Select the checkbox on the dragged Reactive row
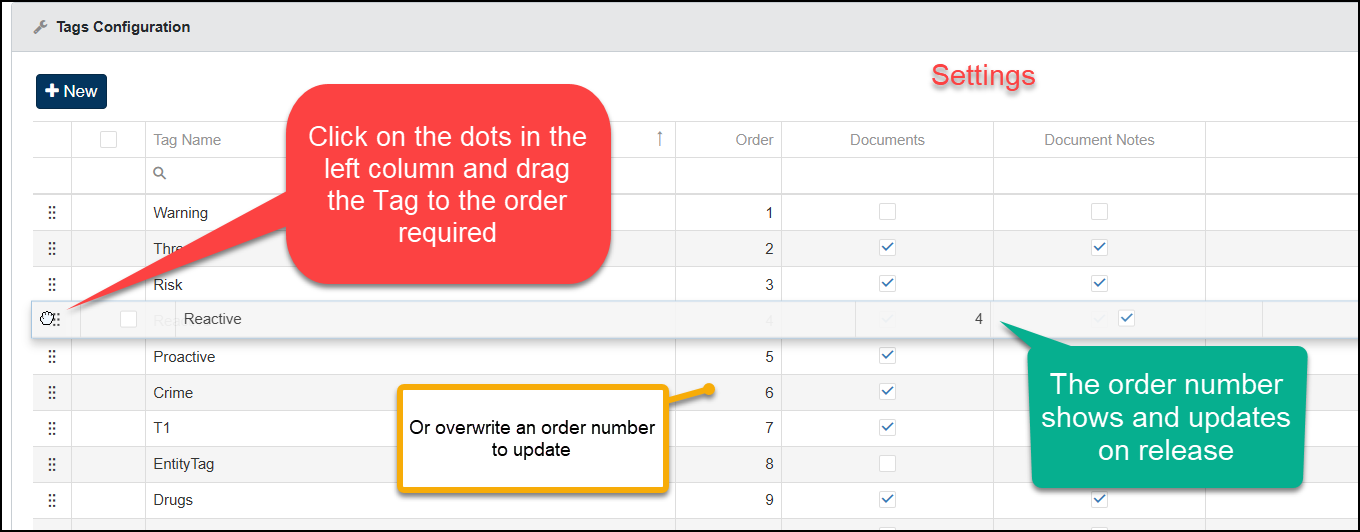This screenshot has width=1360, height=532. click(x=128, y=319)
